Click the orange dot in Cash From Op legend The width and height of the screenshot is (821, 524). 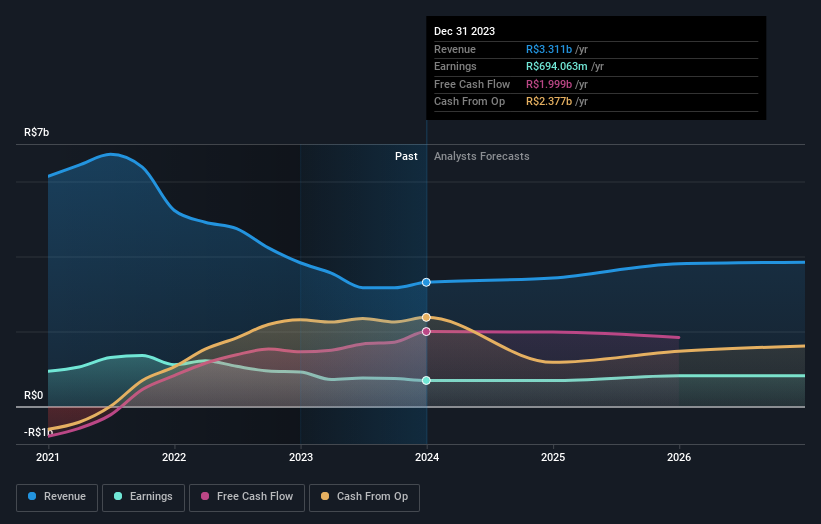click(x=325, y=496)
